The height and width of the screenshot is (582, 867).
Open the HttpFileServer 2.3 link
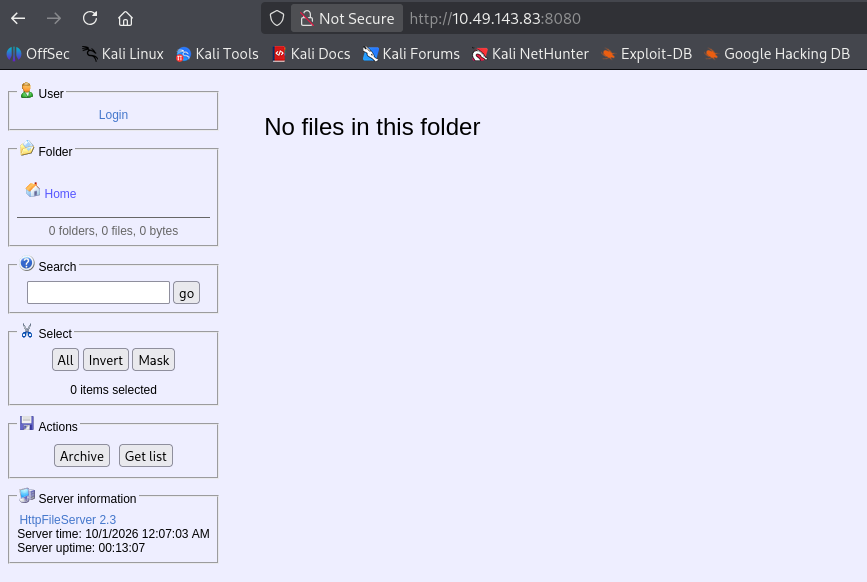[x=67, y=520]
